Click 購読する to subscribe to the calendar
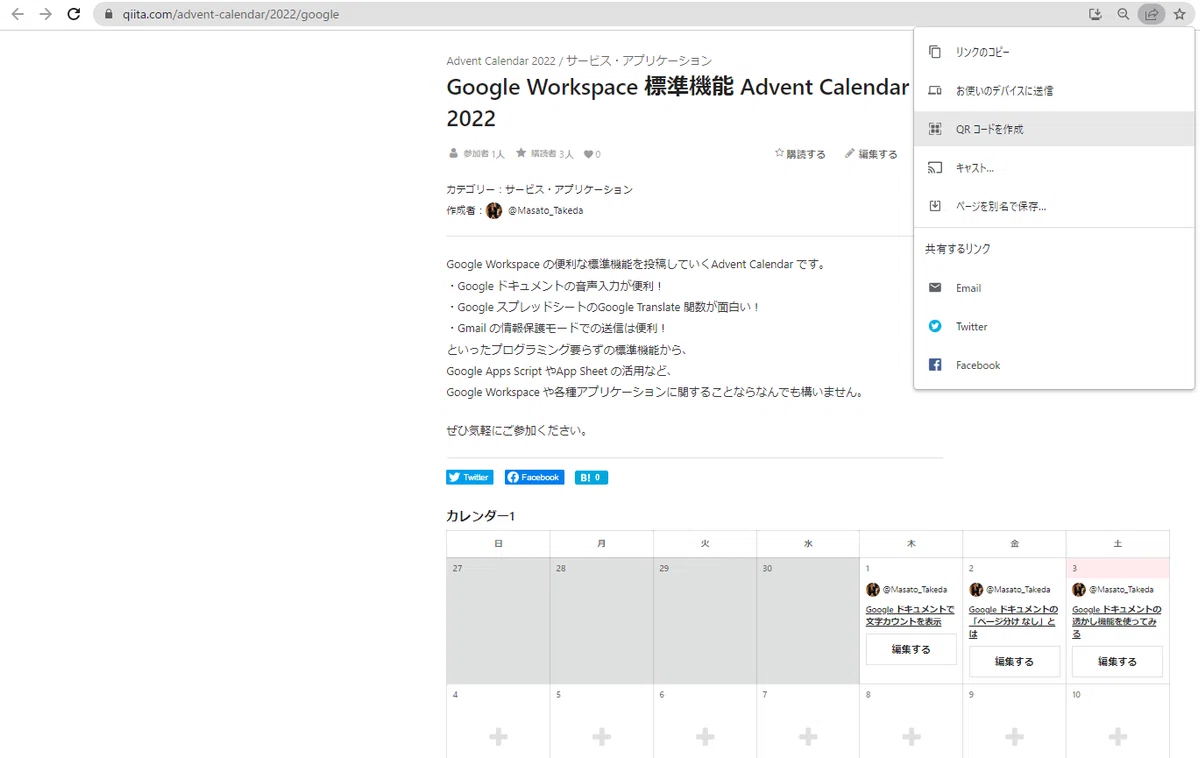Screen dimensions: 1200x758 click(x=800, y=154)
